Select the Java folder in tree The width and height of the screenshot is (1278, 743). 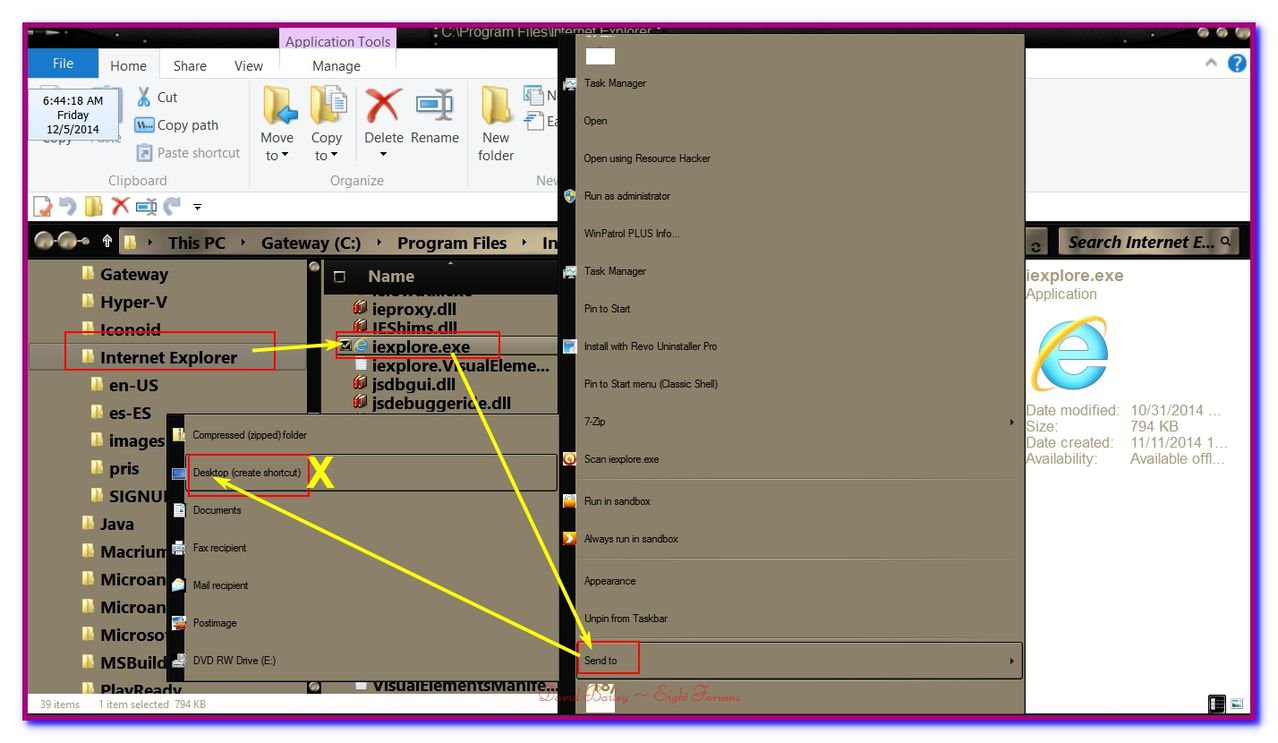click(117, 524)
